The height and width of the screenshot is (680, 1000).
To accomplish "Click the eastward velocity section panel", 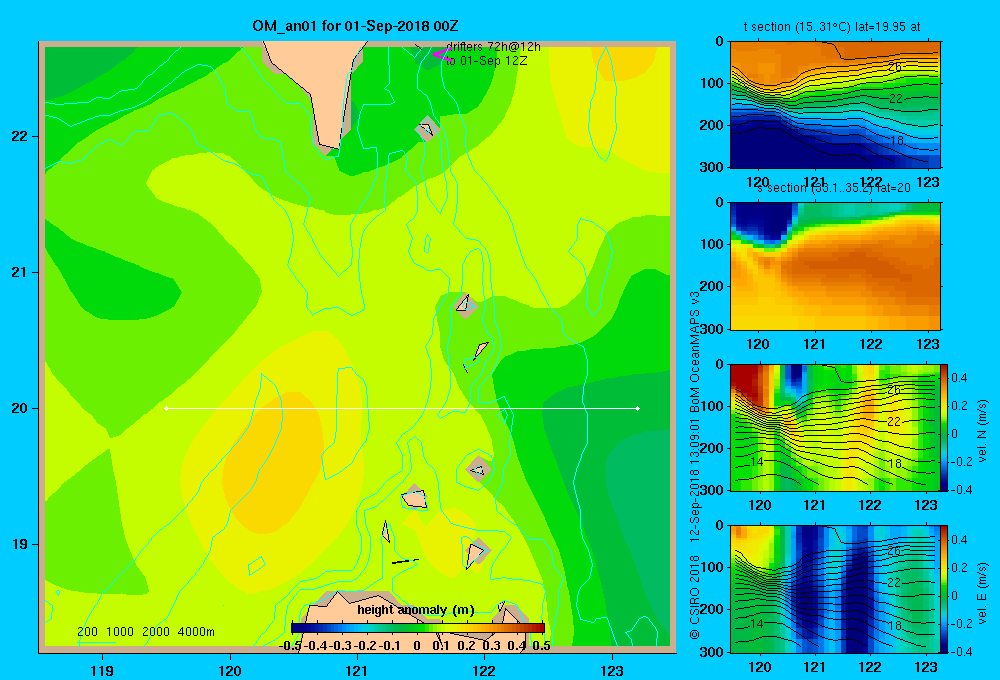I will (835, 589).
